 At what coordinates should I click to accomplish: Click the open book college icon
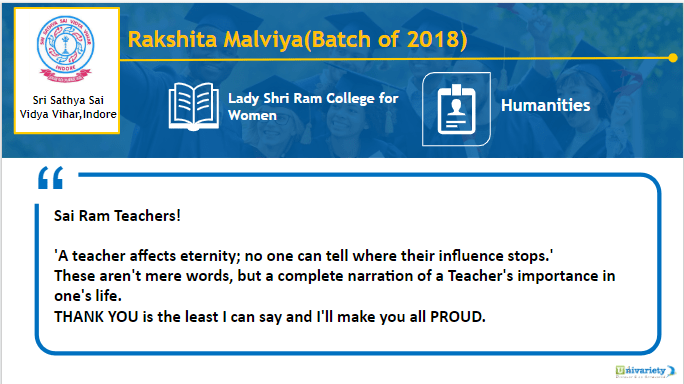[194, 106]
